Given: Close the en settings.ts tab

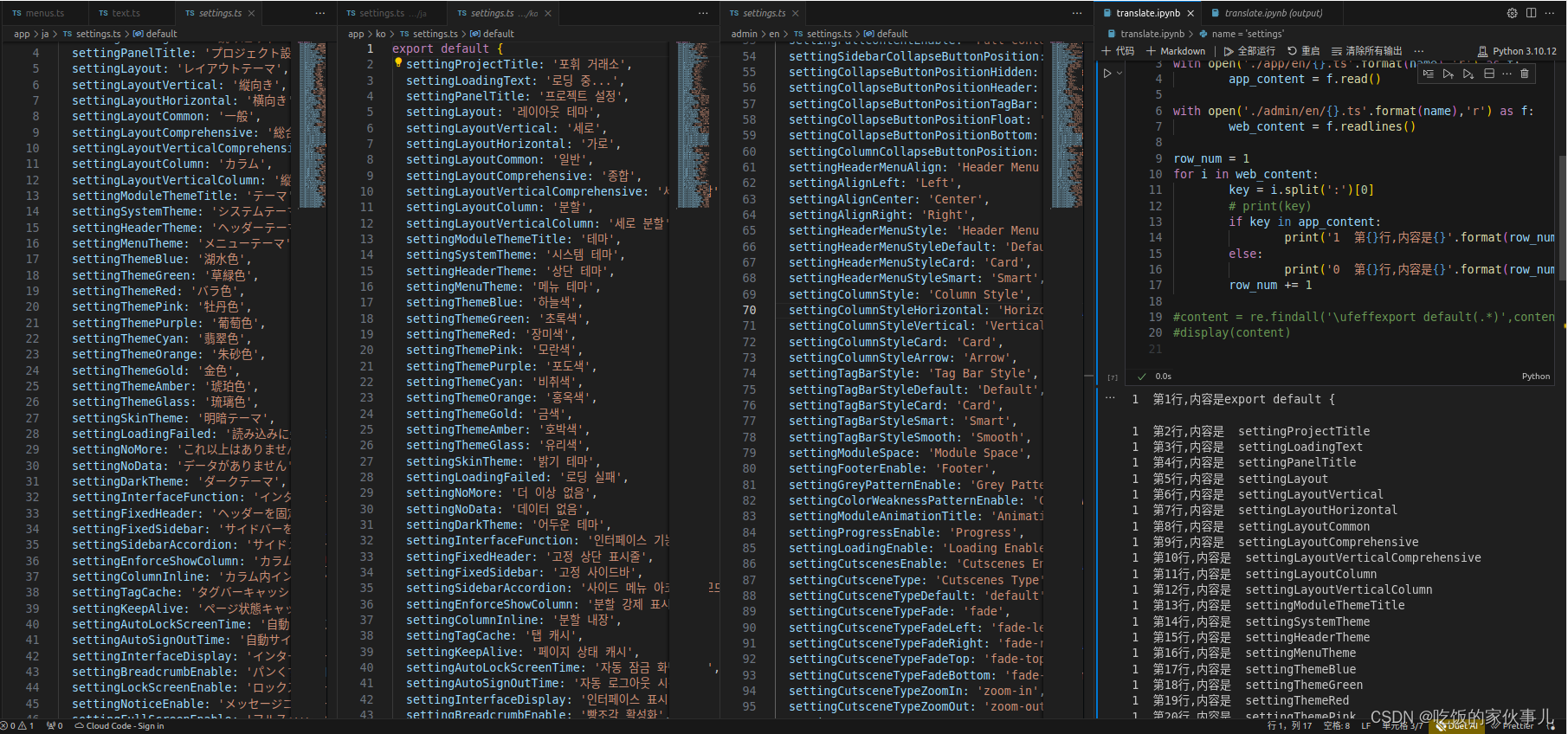Looking at the screenshot, I should 796,13.
